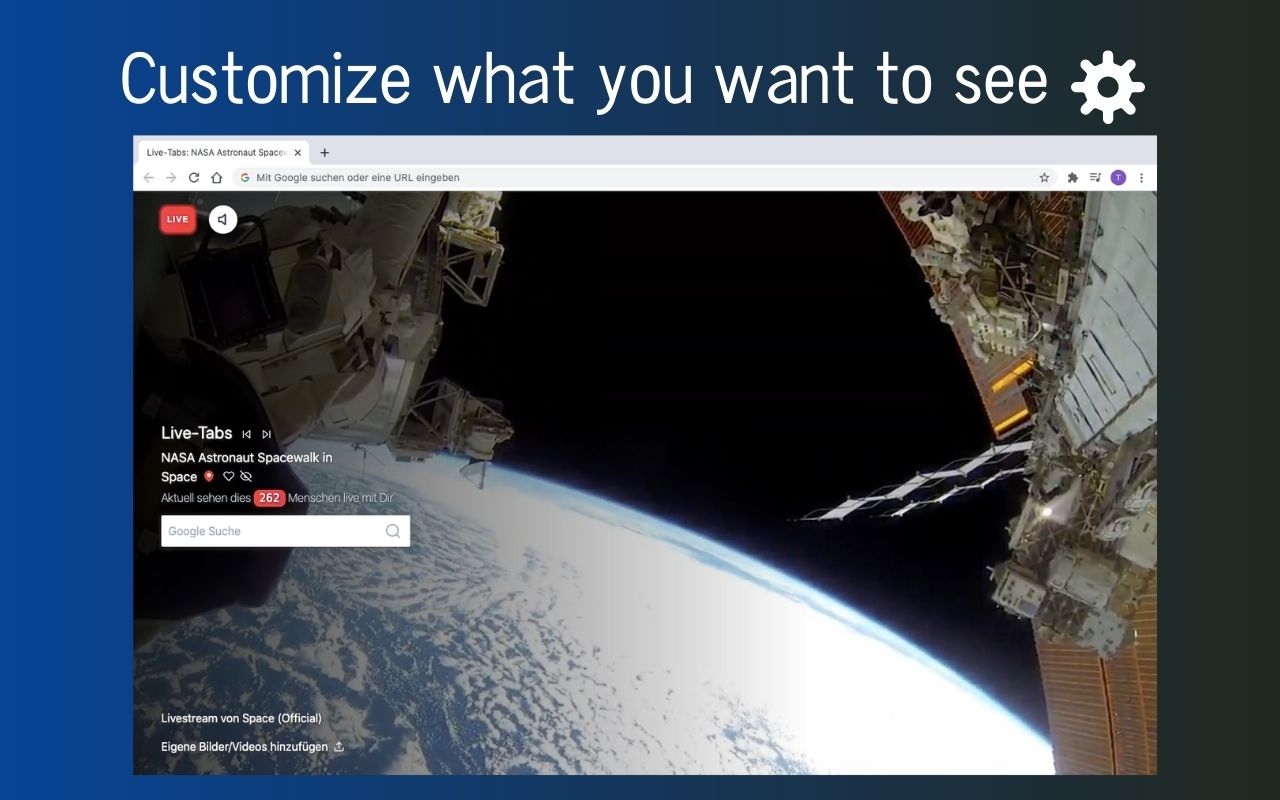The width and height of the screenshot is (1280, 800).
Task: Click the red location pin icon
Action: [209, 477]
